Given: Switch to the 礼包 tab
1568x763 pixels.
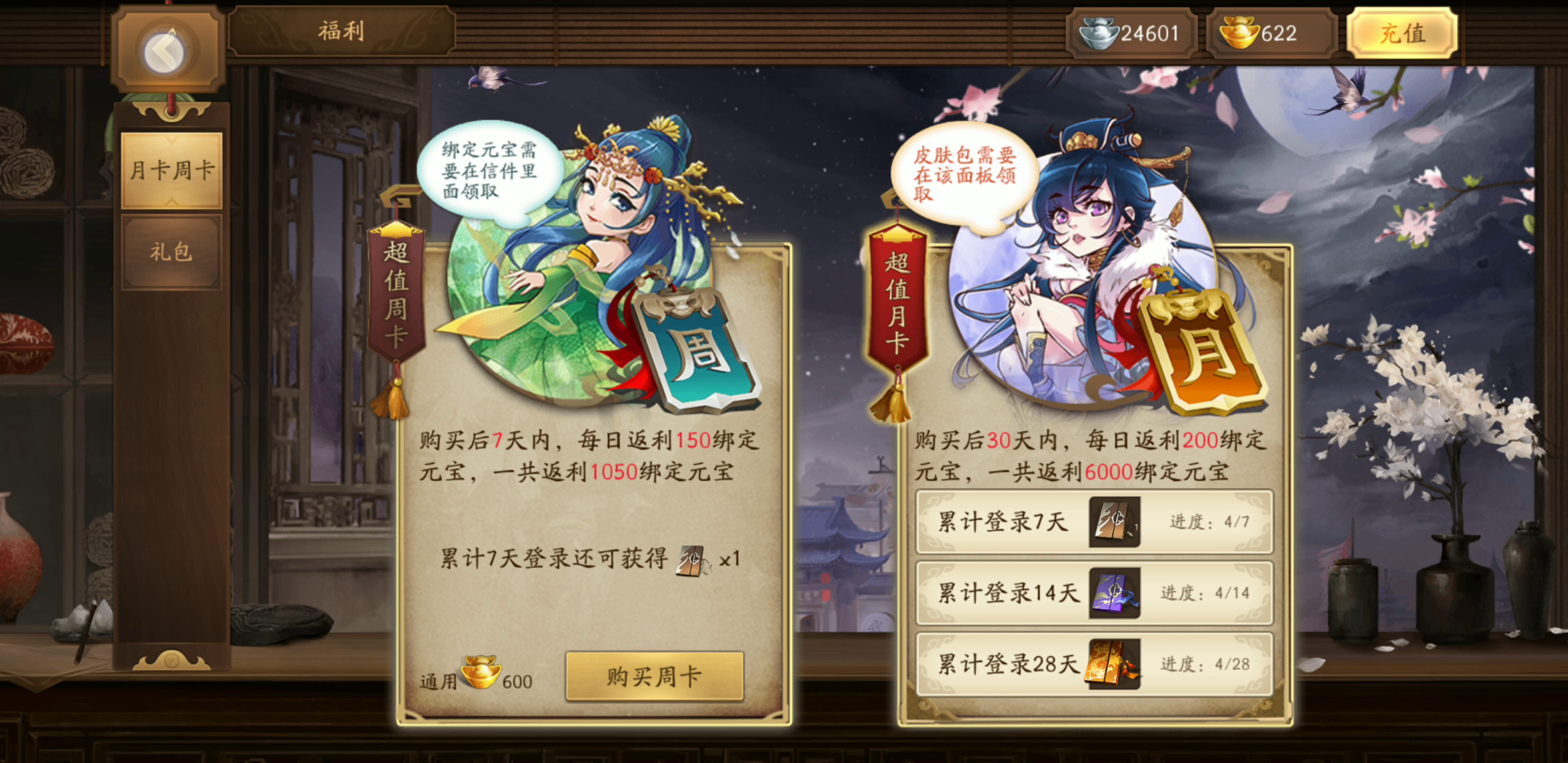Looking at the screenshot, I should coord(172,251).
